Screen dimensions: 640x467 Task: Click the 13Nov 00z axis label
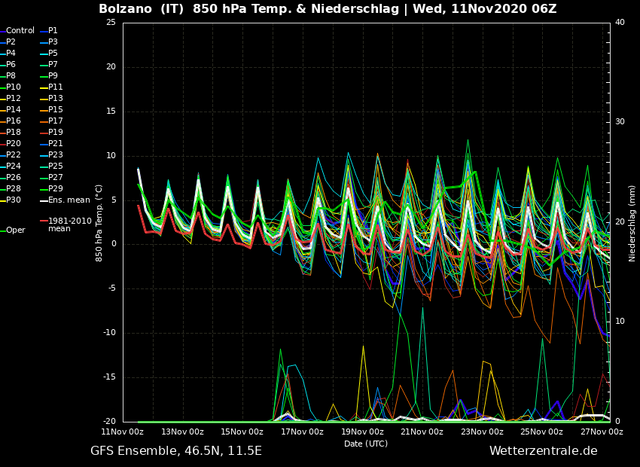click(182, 432)
